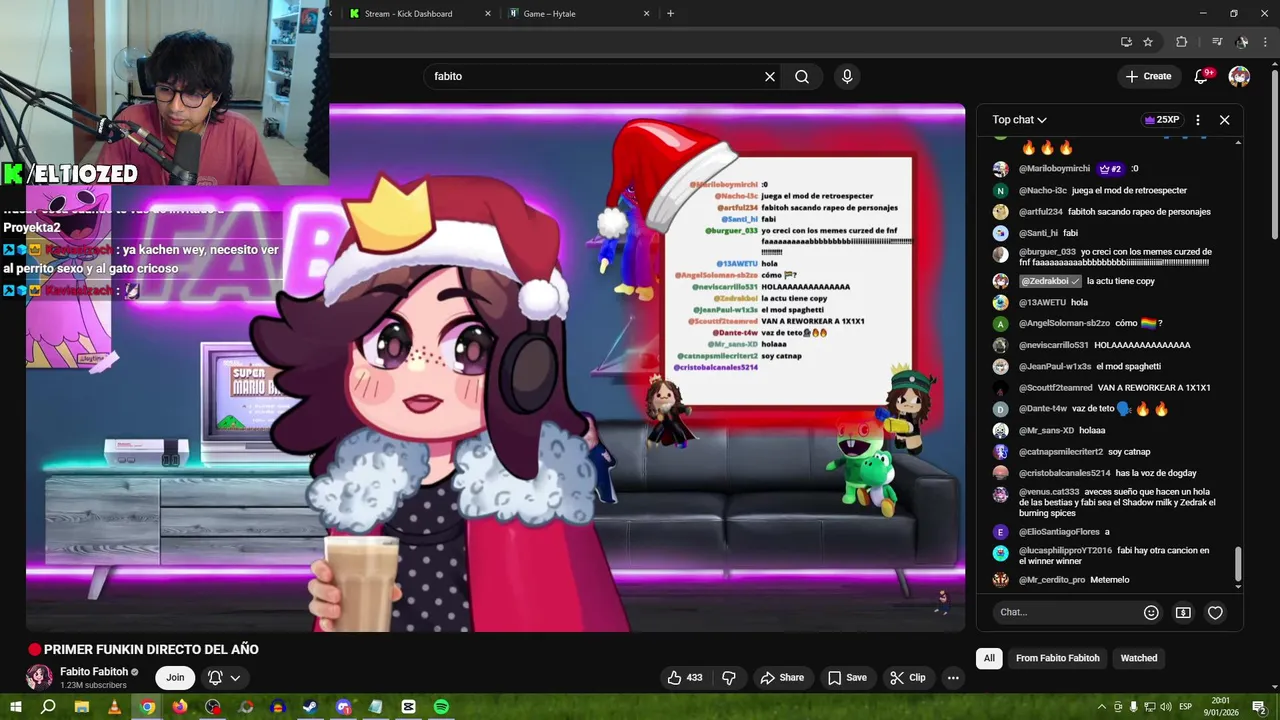Select the From Fabito Fabitoh chip
Image resolution: width=1280 pixels, height=720 pixels.
pos(1057,658)
